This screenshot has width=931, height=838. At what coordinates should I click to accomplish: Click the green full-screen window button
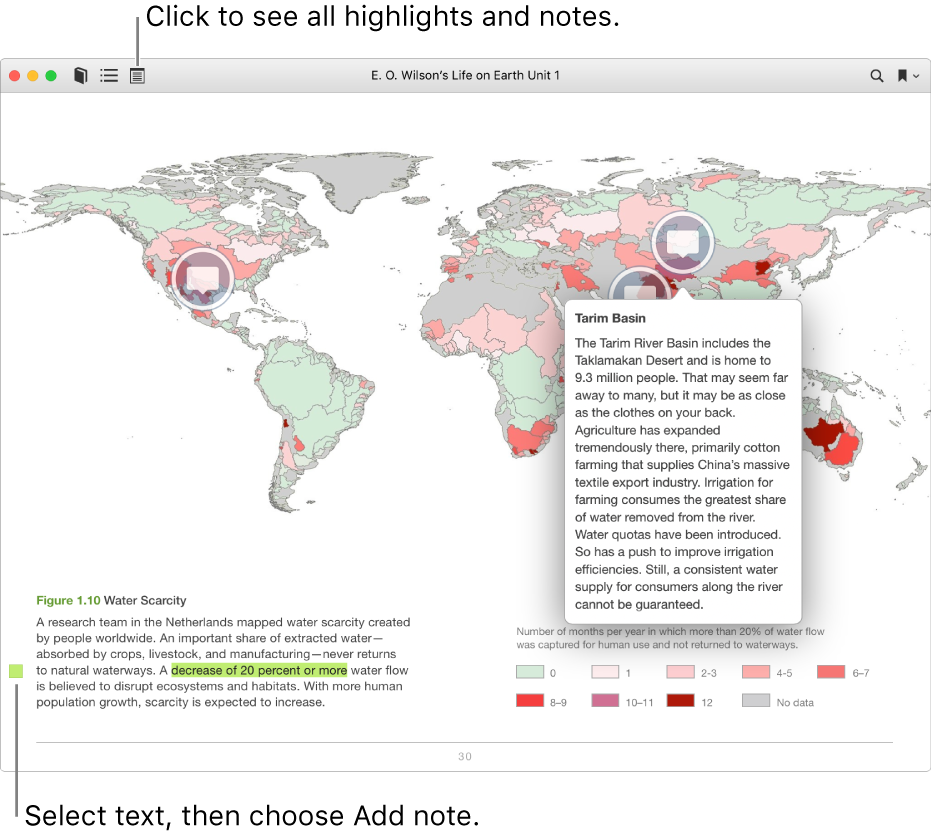(x=51, y=76)
